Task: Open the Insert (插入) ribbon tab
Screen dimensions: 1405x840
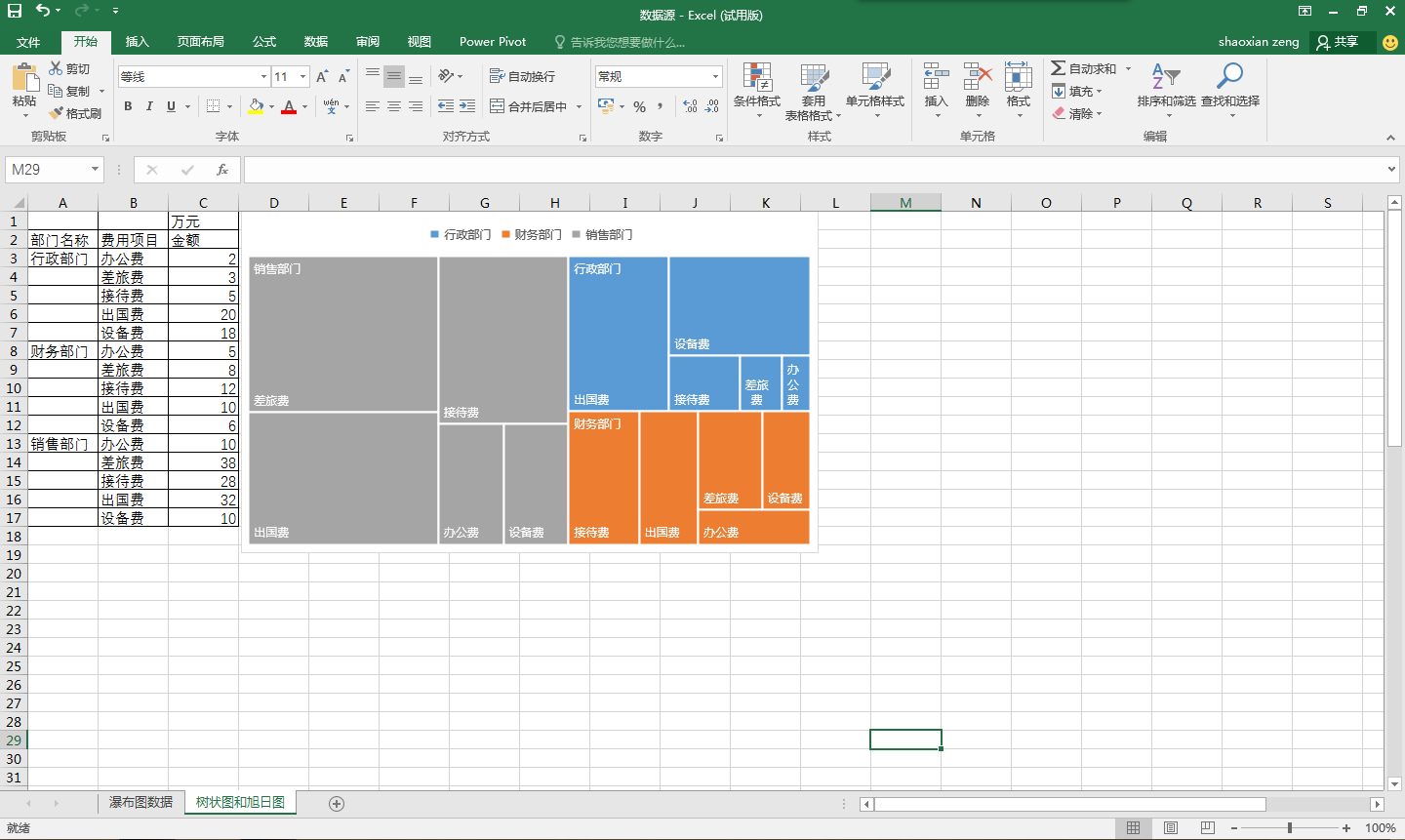Action: pos(138,42)
